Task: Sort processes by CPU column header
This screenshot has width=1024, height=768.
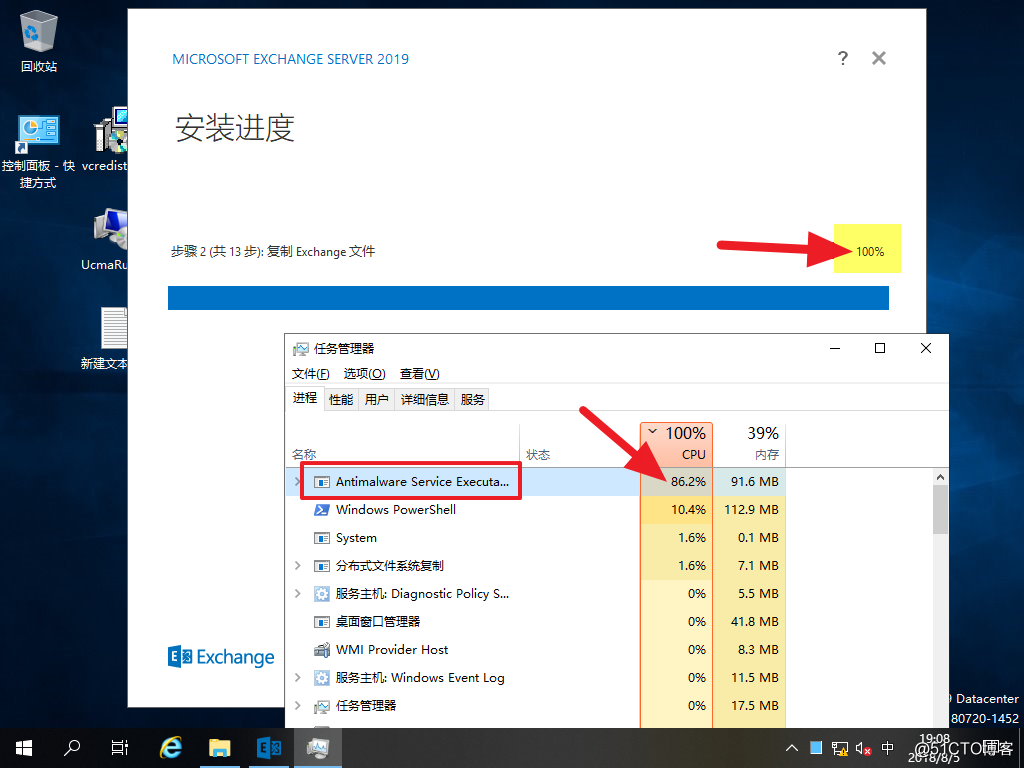Action: coord(676,444)
